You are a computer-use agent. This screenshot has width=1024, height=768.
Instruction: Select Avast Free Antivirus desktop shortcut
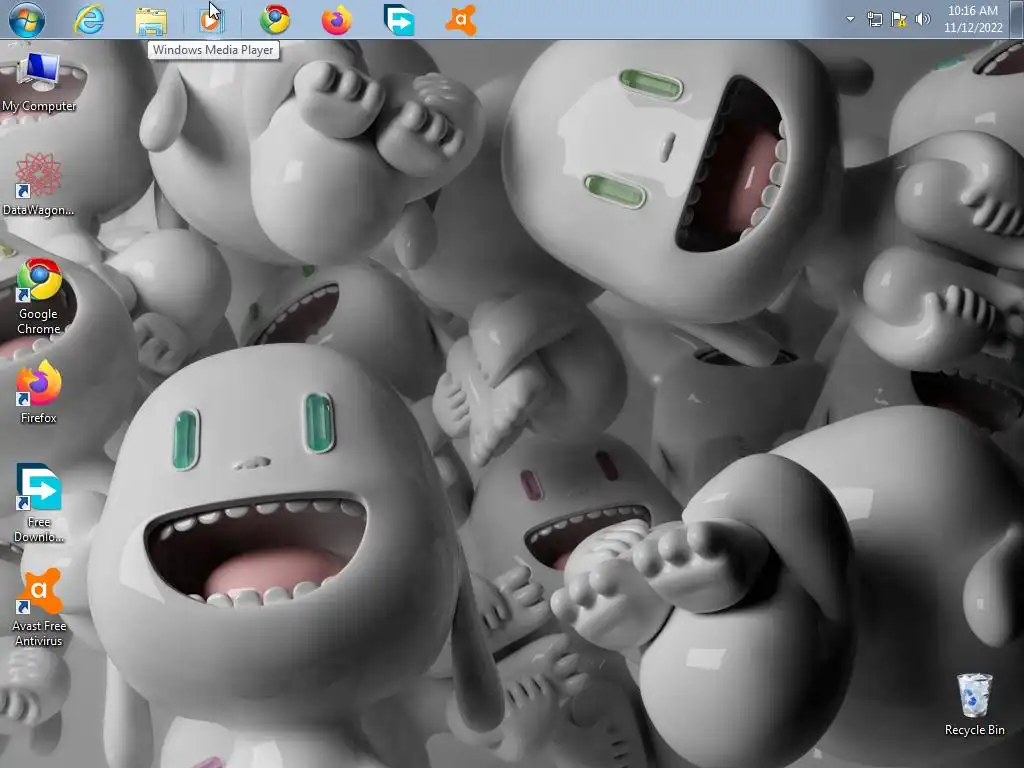pos(39,608)
